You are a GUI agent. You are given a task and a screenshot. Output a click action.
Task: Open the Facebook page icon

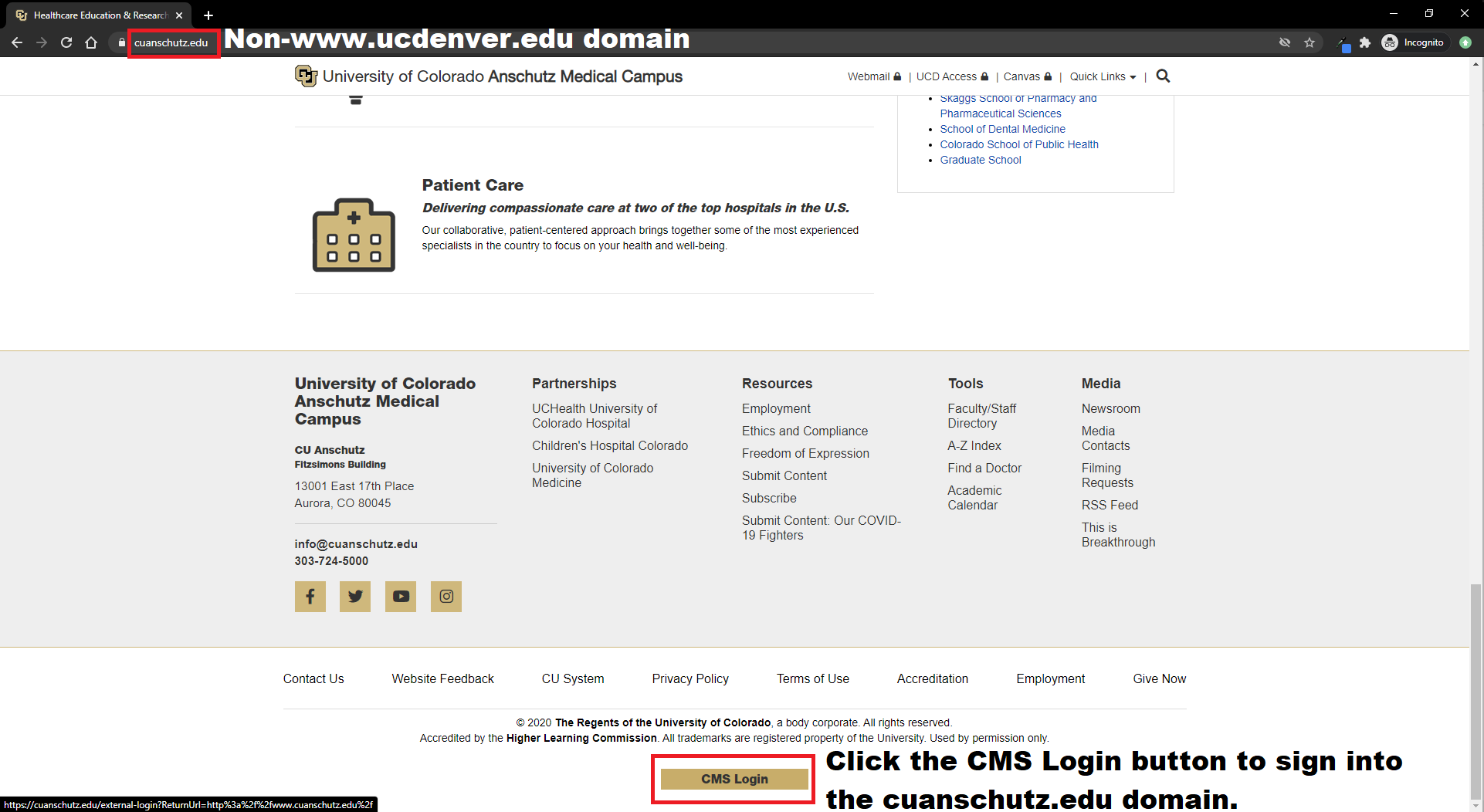tap(310, 596)
